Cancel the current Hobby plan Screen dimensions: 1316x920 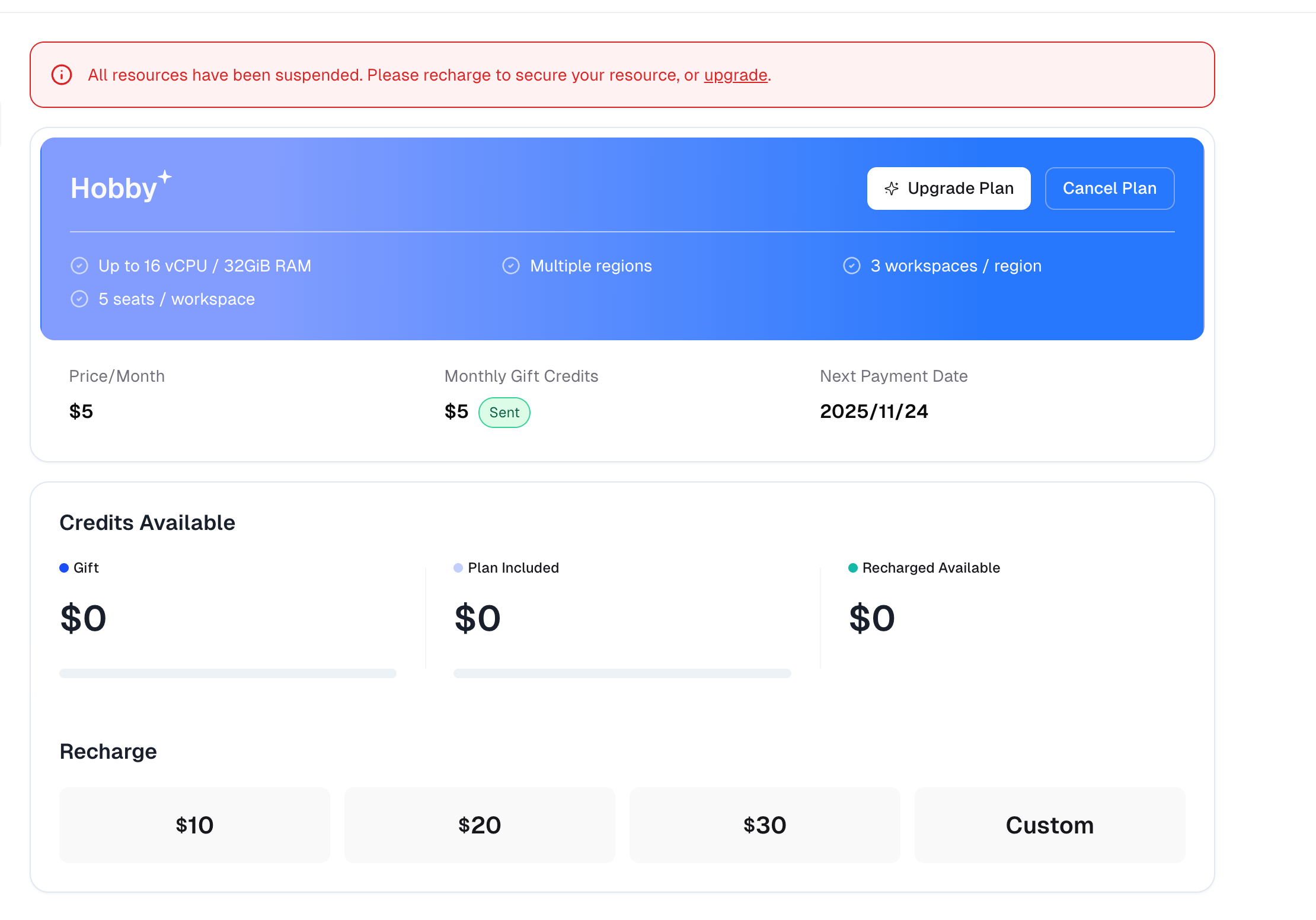[x=1109, y=189]
